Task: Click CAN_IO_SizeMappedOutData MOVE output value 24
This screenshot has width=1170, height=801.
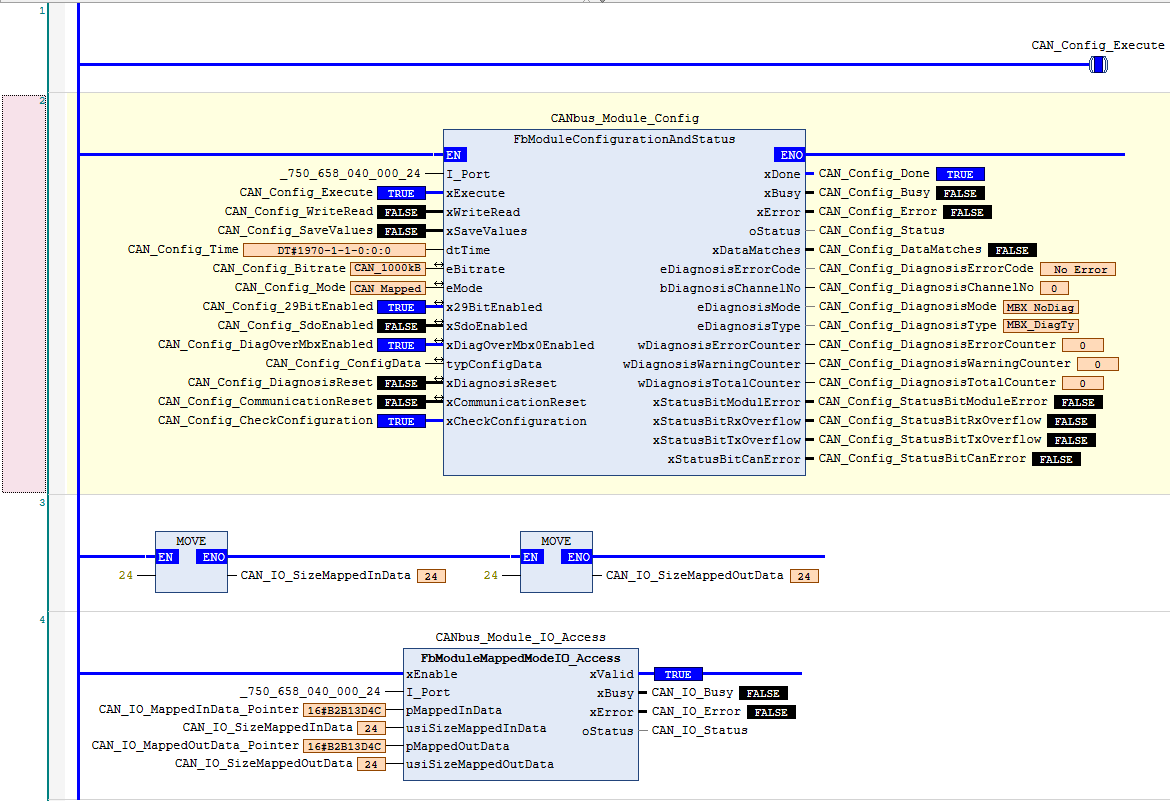Action: click(x=804, y=576)
